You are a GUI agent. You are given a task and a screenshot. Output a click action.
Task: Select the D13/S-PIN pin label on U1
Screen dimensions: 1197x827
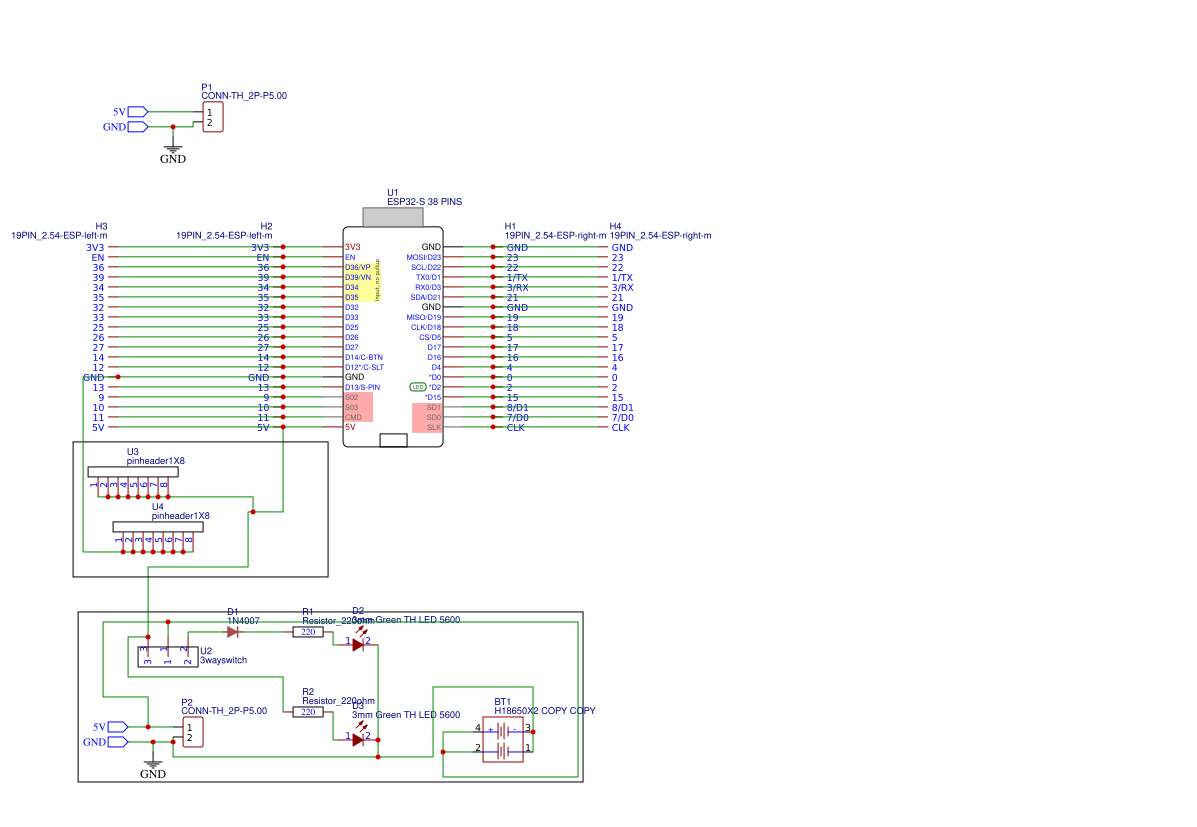362,387
